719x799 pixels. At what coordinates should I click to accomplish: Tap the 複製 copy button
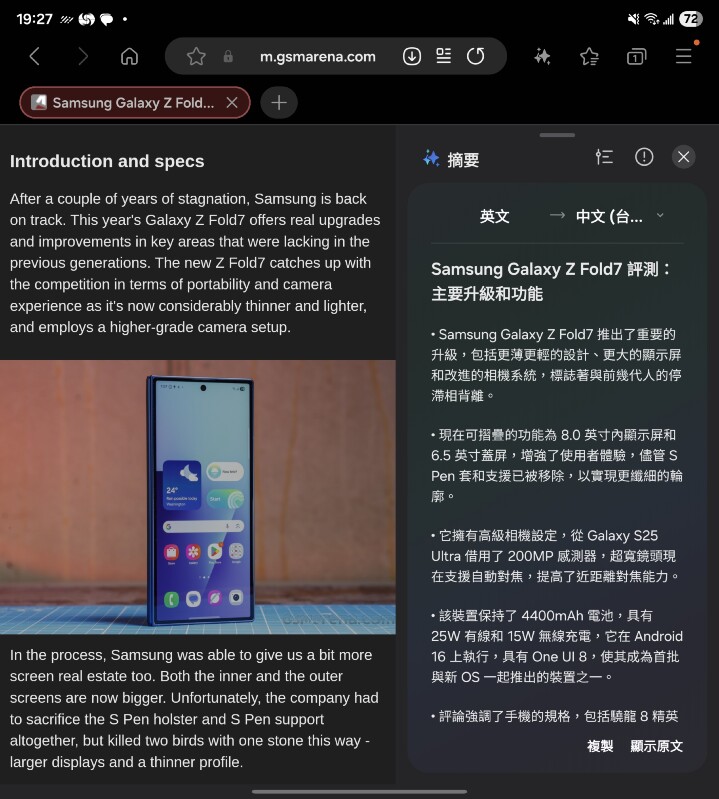(600, 746)
